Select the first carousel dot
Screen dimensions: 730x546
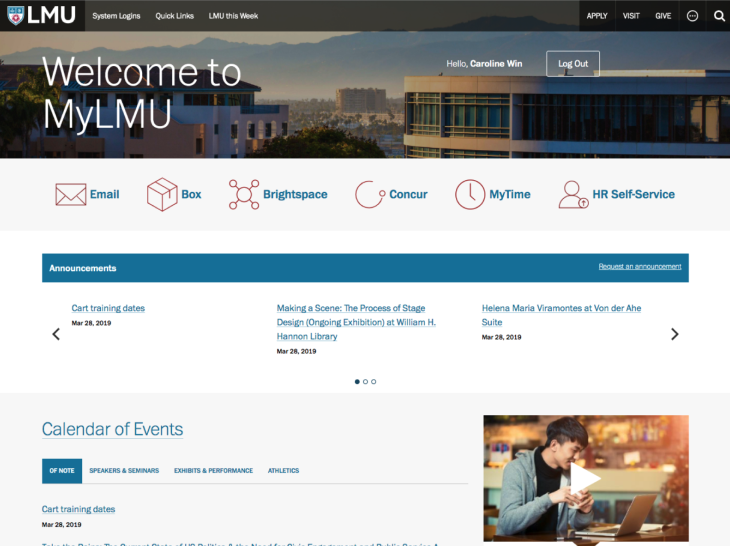pyautogui.click(x=357, y=382)
